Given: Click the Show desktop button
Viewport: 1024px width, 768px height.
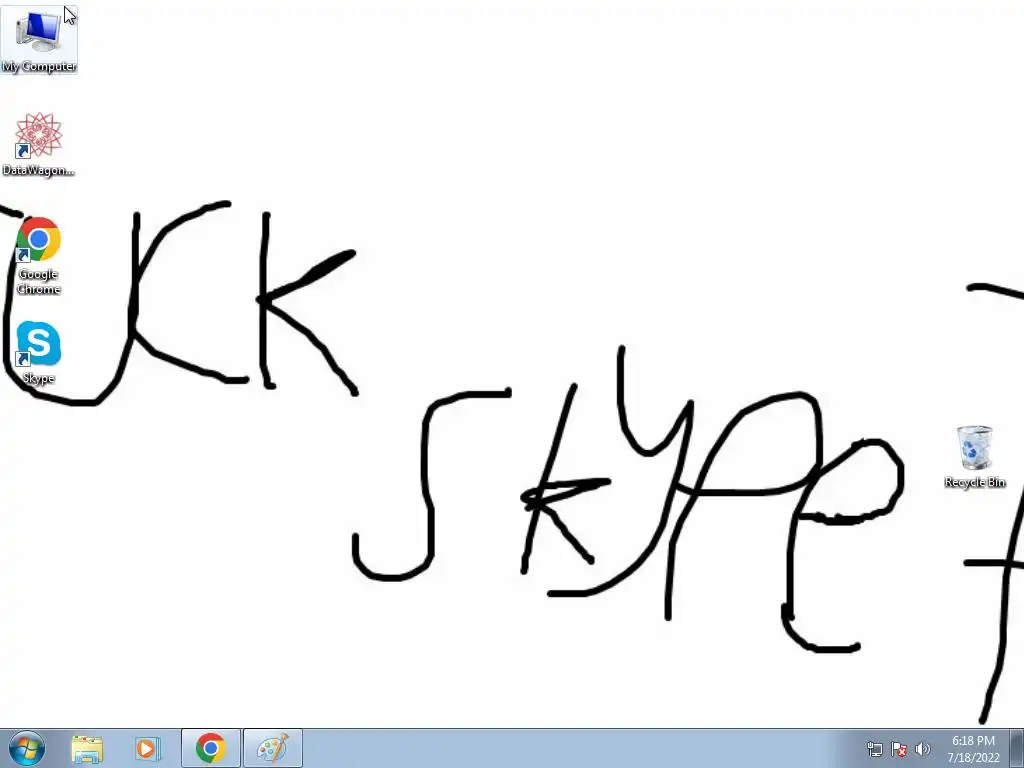Looking at the screenshot, I should (x=1017, y=749).
